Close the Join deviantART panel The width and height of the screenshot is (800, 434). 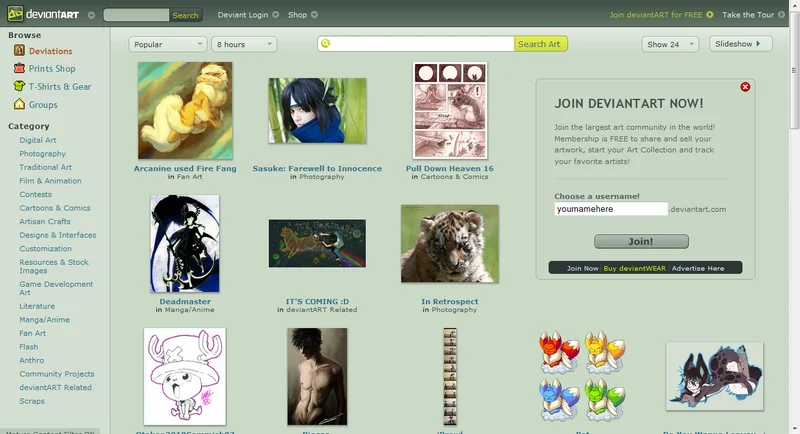[x=745, y=87]
